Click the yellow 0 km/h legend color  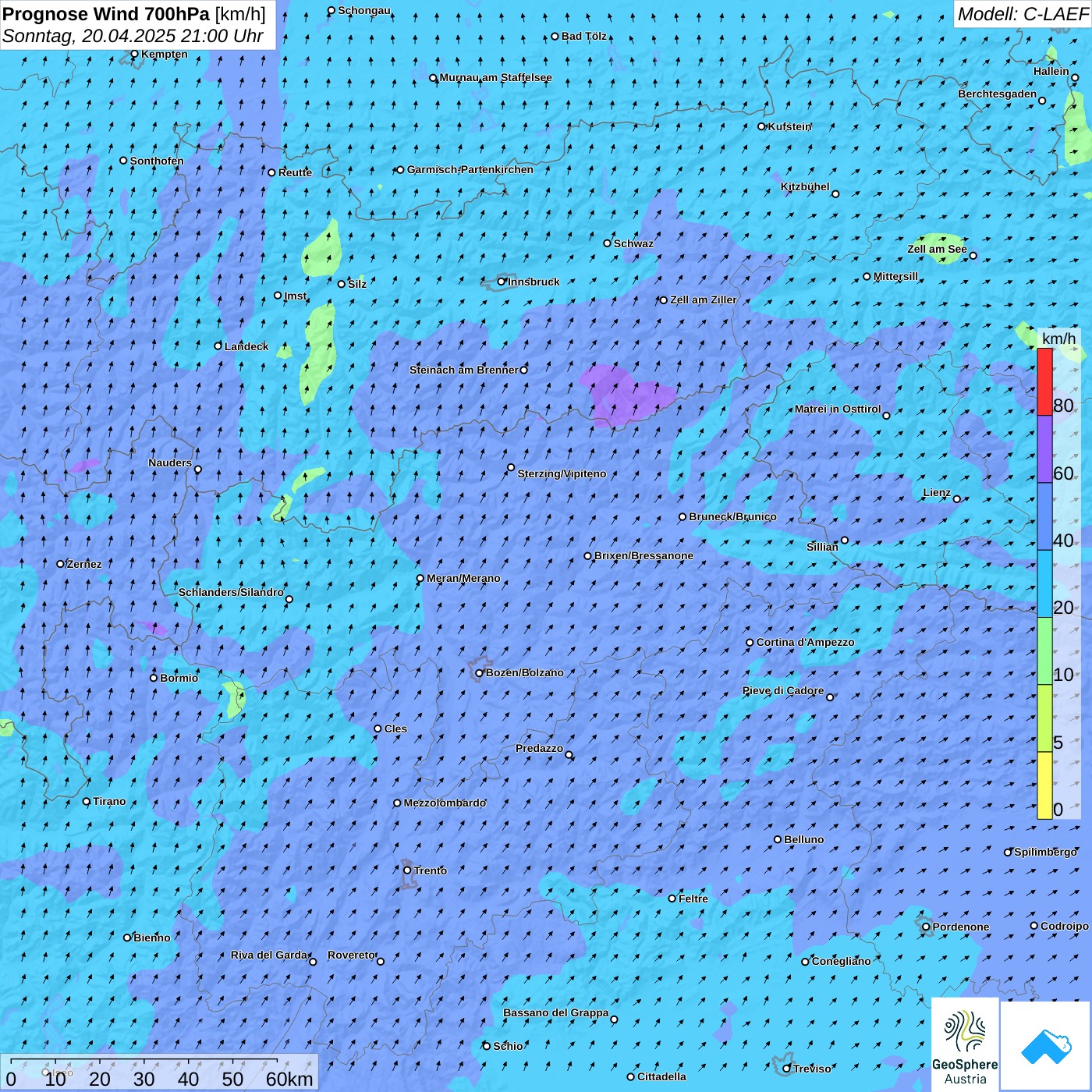[x=1044, y=785]
